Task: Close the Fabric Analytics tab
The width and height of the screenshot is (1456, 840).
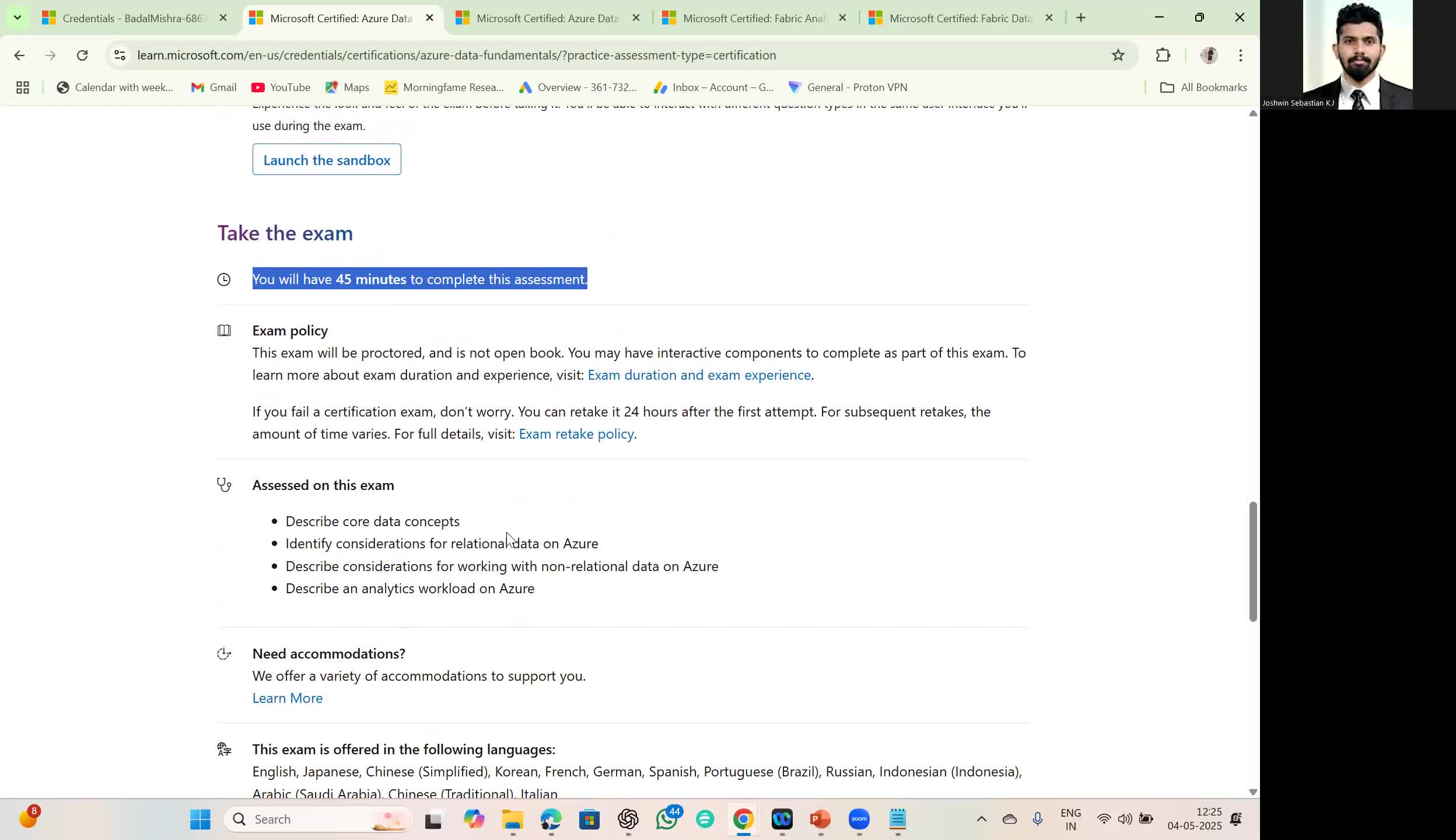Action: click(x=842, y=18)
